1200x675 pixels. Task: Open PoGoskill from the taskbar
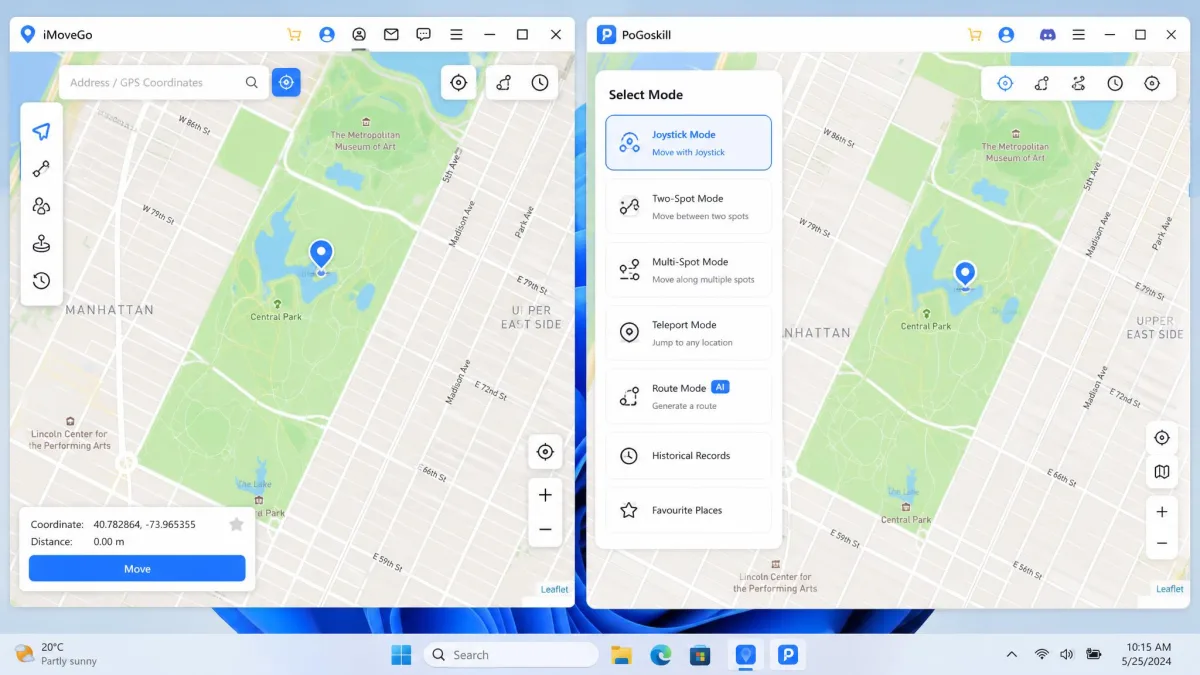[x=789, y=655]
